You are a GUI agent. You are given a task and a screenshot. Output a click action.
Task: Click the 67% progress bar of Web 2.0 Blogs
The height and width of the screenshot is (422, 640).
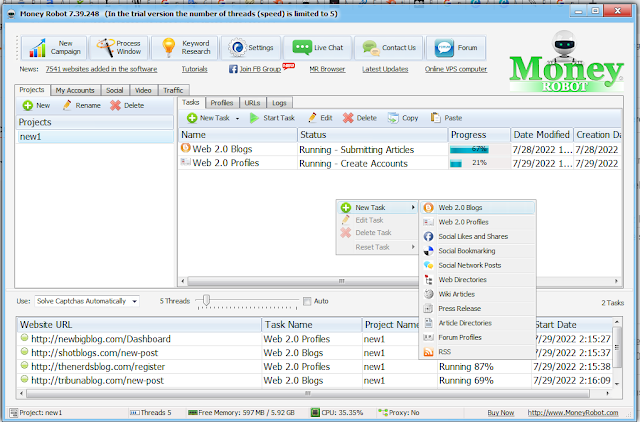click(x=480, y=149)
